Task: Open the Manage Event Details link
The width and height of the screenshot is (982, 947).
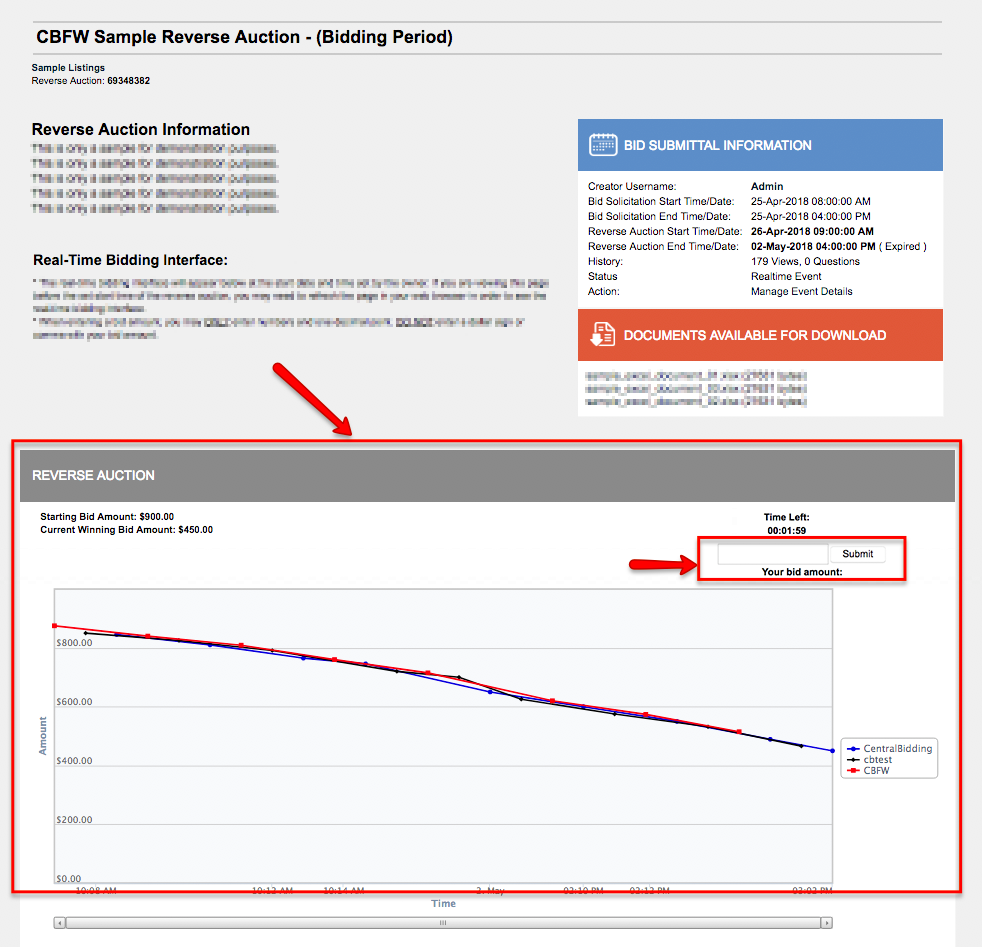Action: tap(801, 292)
